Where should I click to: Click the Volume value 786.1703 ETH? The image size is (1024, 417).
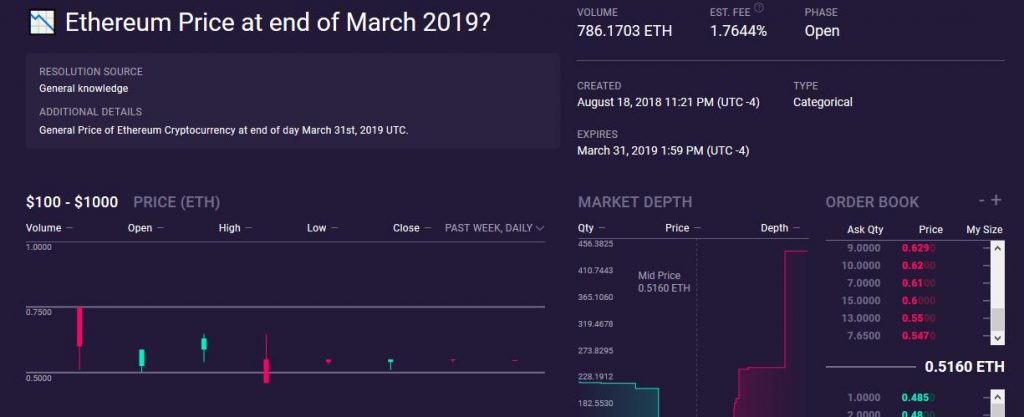(624, 31)
